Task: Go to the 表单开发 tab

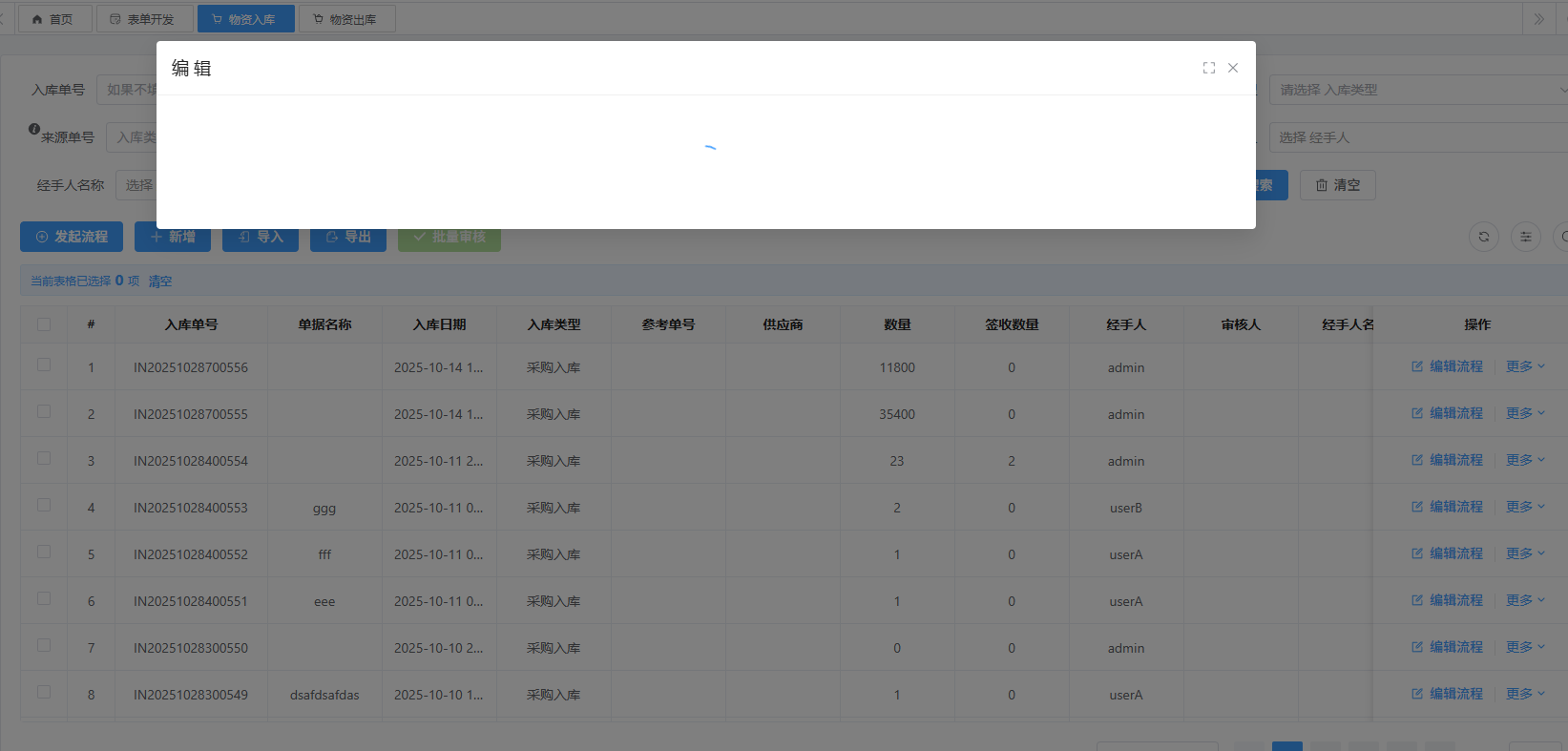Action: 143,19
